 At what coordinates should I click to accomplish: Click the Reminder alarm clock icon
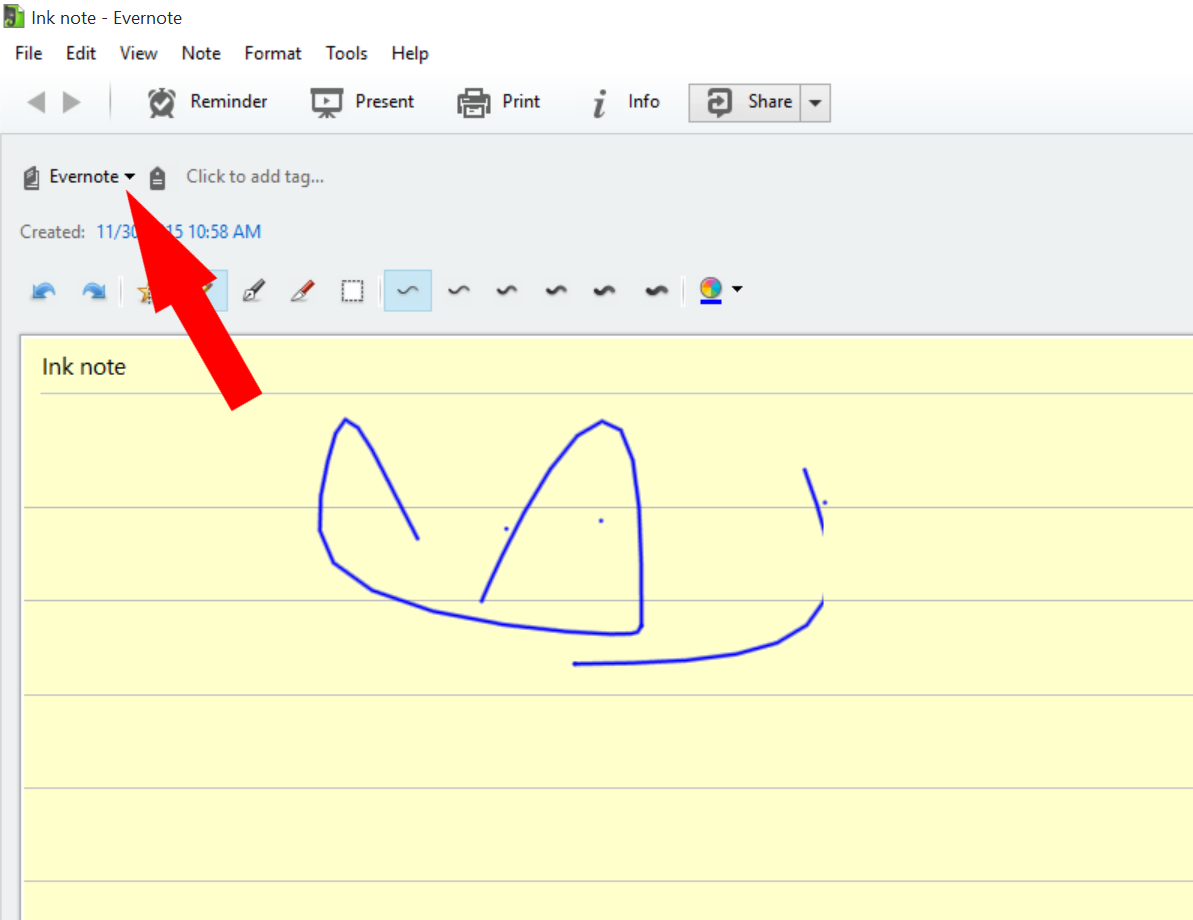pos(162,102)
